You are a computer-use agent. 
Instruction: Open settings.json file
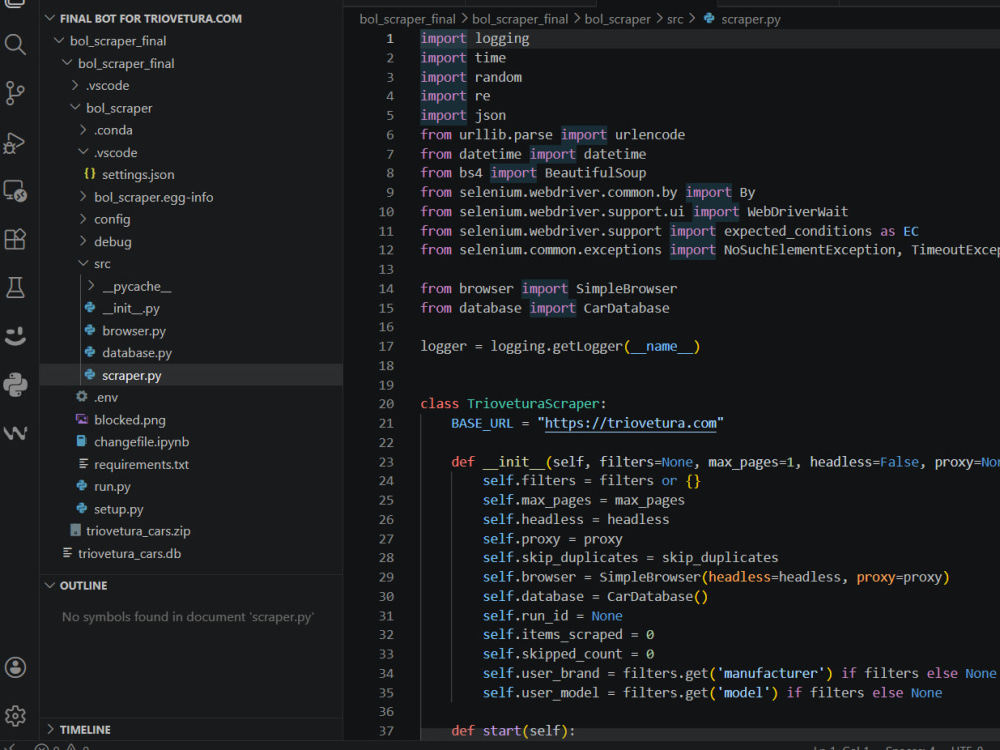pyautogui.click(x=138, y=174)
